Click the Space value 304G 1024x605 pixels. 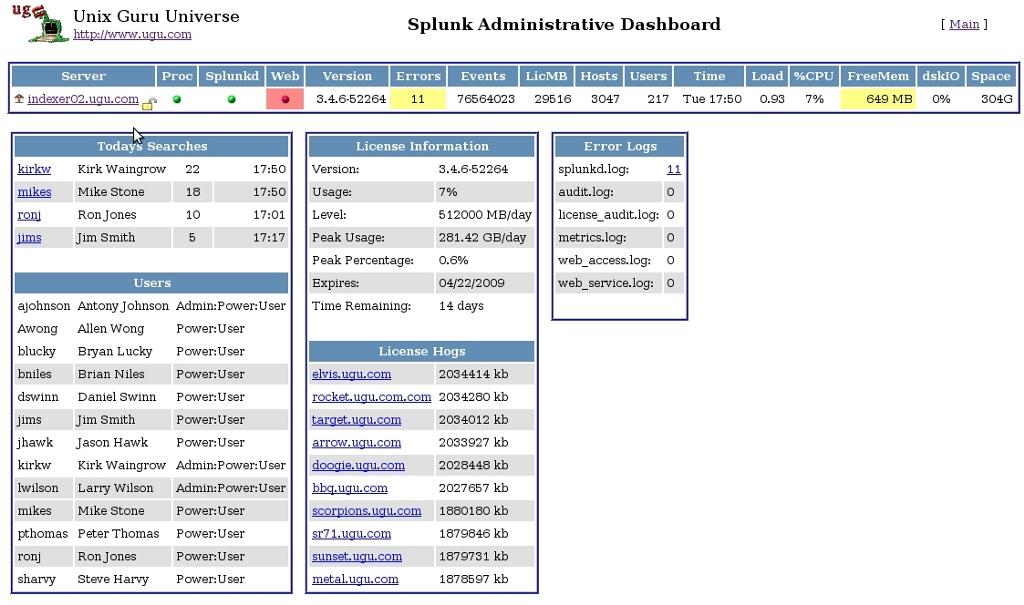click(x=997, y=99)
